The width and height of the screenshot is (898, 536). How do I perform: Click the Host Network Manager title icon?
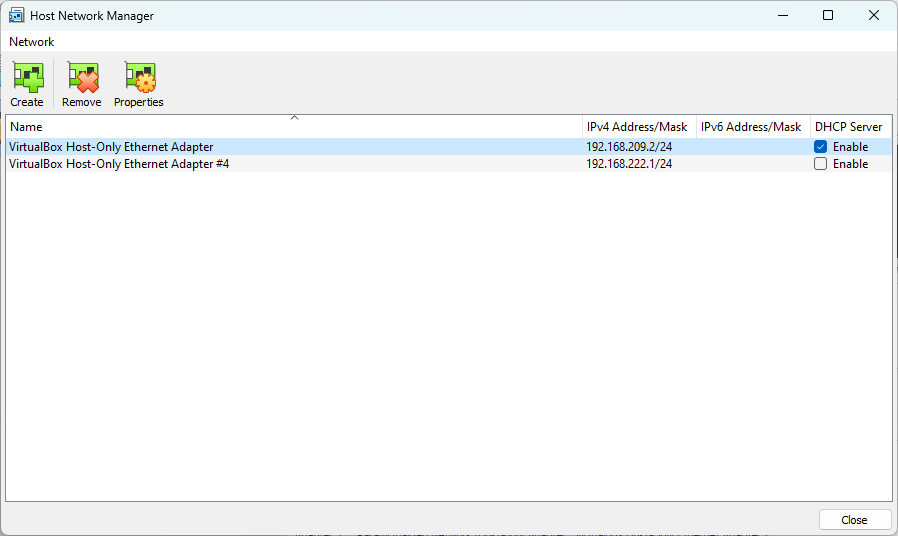[16, 15]
